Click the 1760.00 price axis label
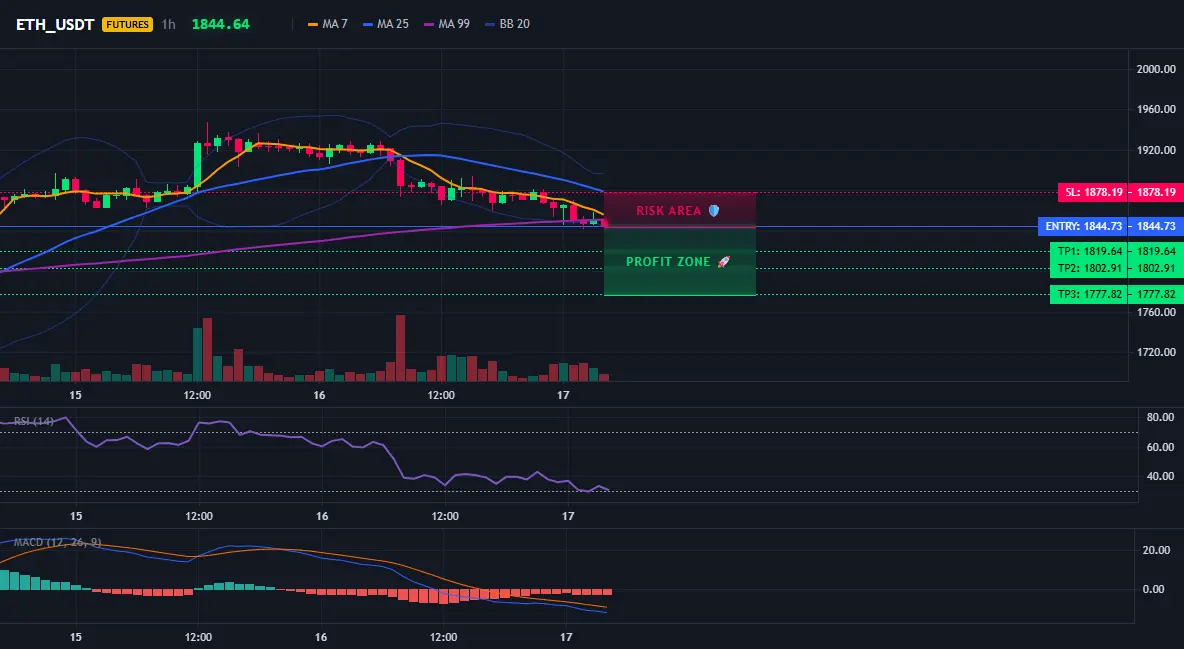The width and height of the screenshot is (1184, 649). click(x=1156, y=311)
